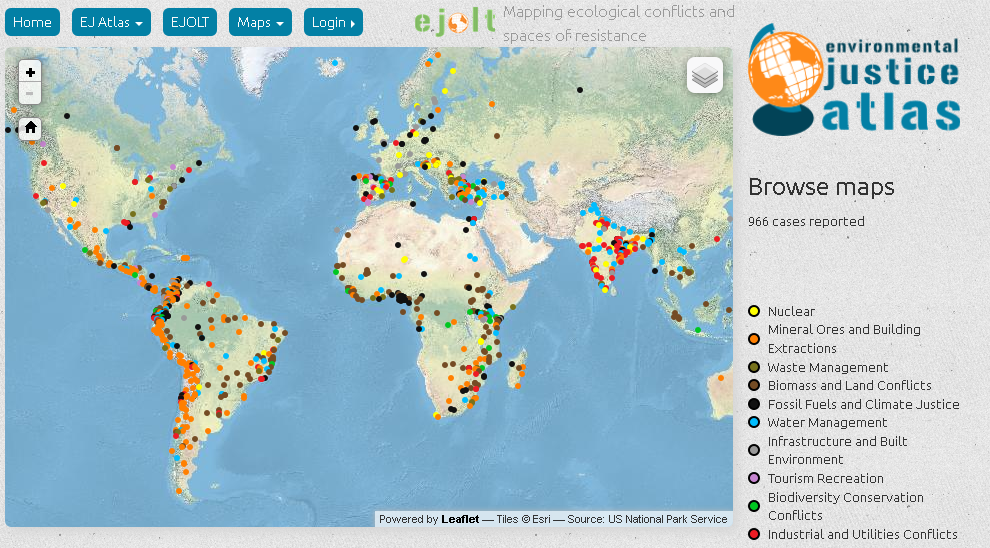990x548 pixels.
Task: Filter by Waste Management category
Action: [x=828, y=367]
